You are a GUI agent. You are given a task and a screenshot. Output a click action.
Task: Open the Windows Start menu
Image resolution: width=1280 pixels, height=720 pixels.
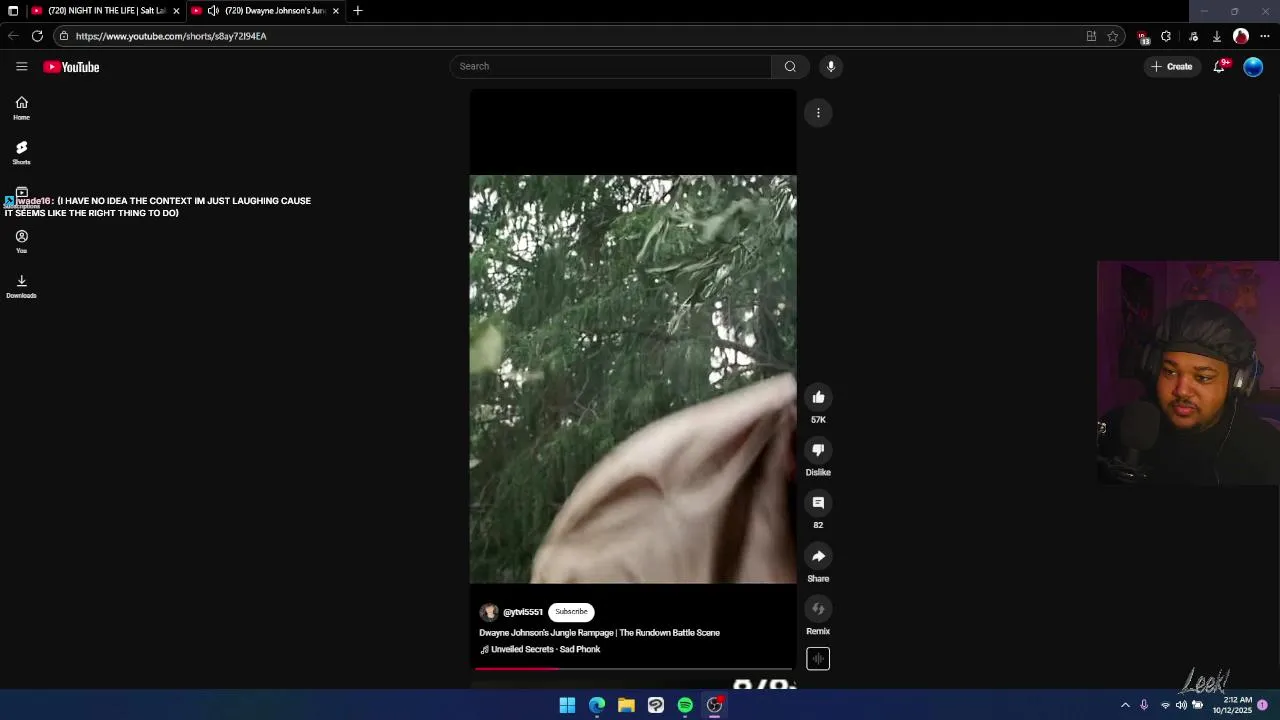pos(567,705)
